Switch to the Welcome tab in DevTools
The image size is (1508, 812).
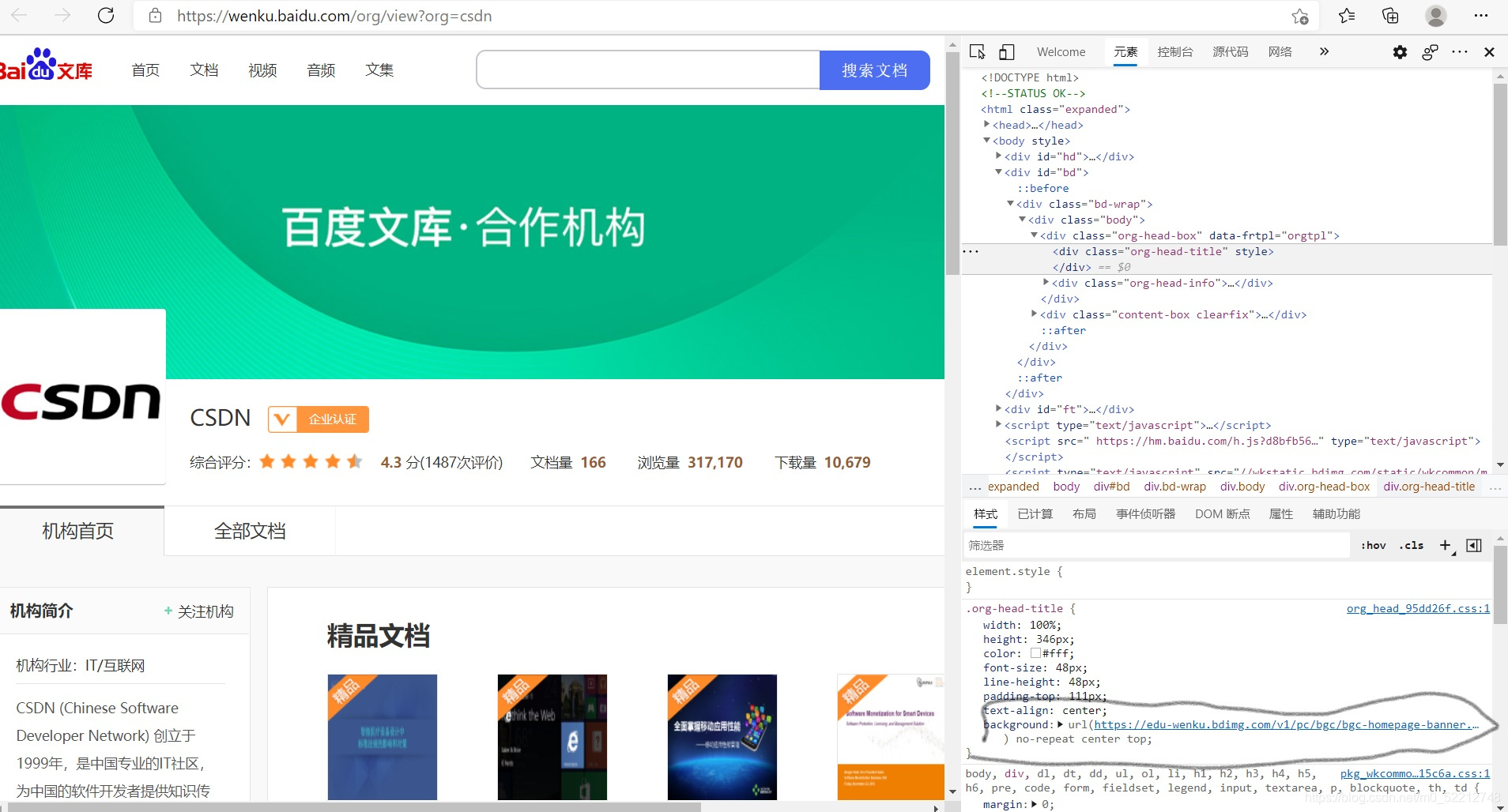pos(1061,52)
